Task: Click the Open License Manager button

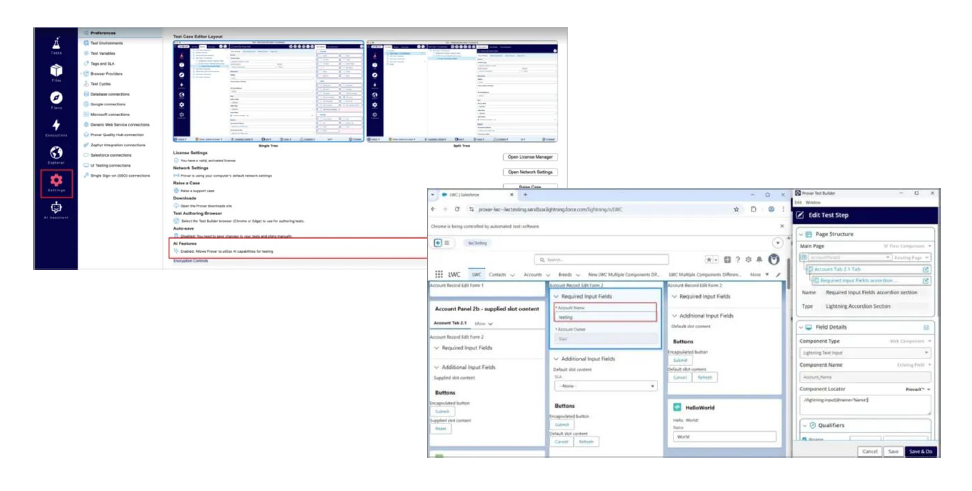Action: pos(529,157)
